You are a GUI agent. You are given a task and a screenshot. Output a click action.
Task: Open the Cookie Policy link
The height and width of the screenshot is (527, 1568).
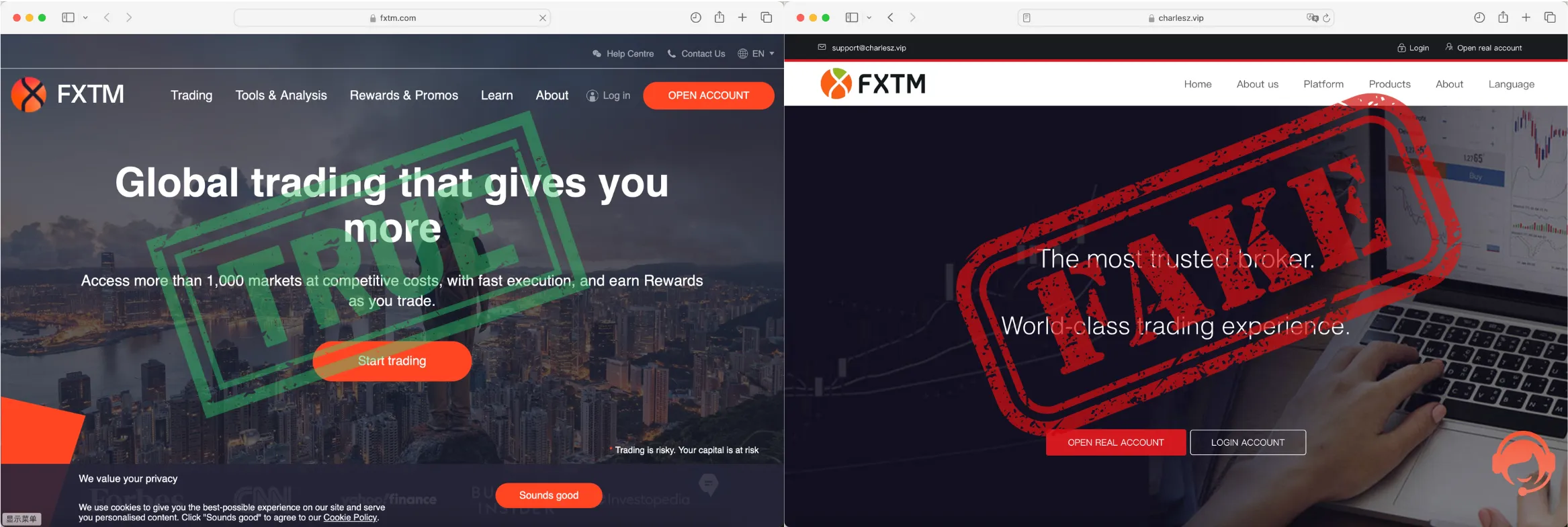[x=350, y=518]
